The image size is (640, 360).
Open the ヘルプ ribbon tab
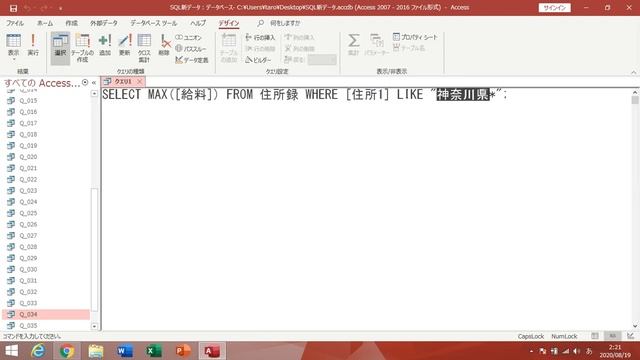198,23
